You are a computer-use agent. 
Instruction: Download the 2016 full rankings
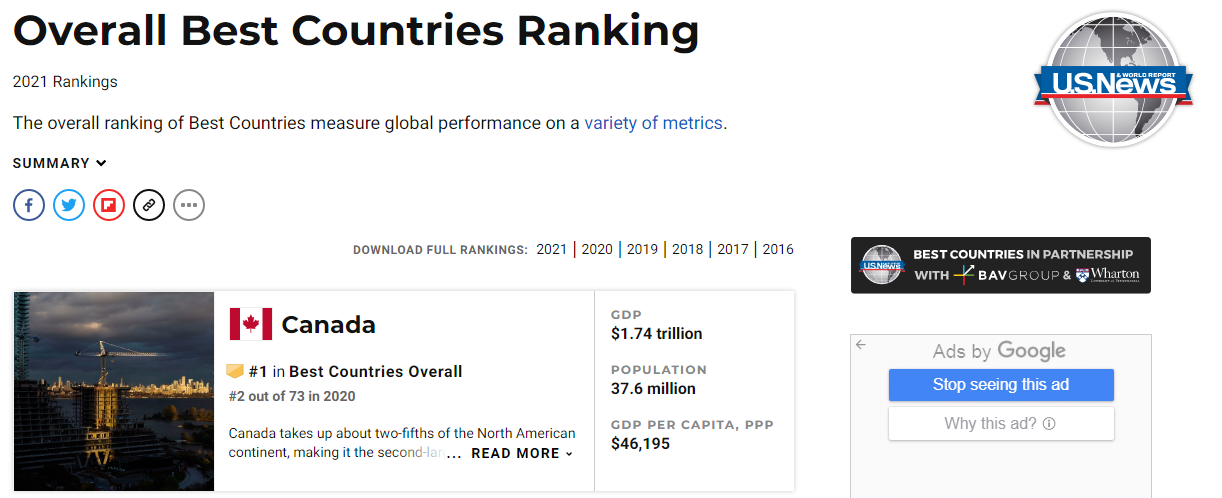[778, 249]
